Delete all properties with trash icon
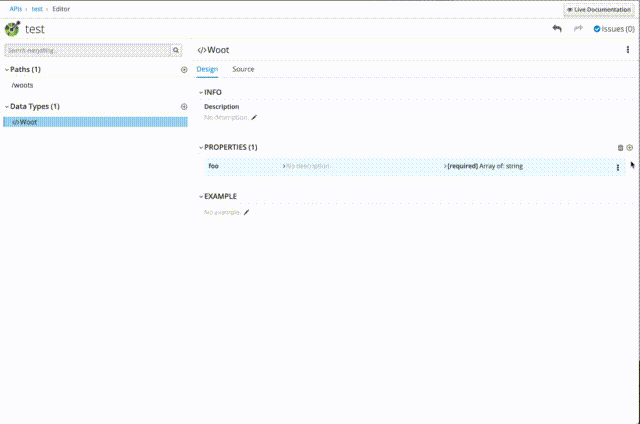This screenshot has height=424, width=640. pyautogui.click(x=620, y=148)
